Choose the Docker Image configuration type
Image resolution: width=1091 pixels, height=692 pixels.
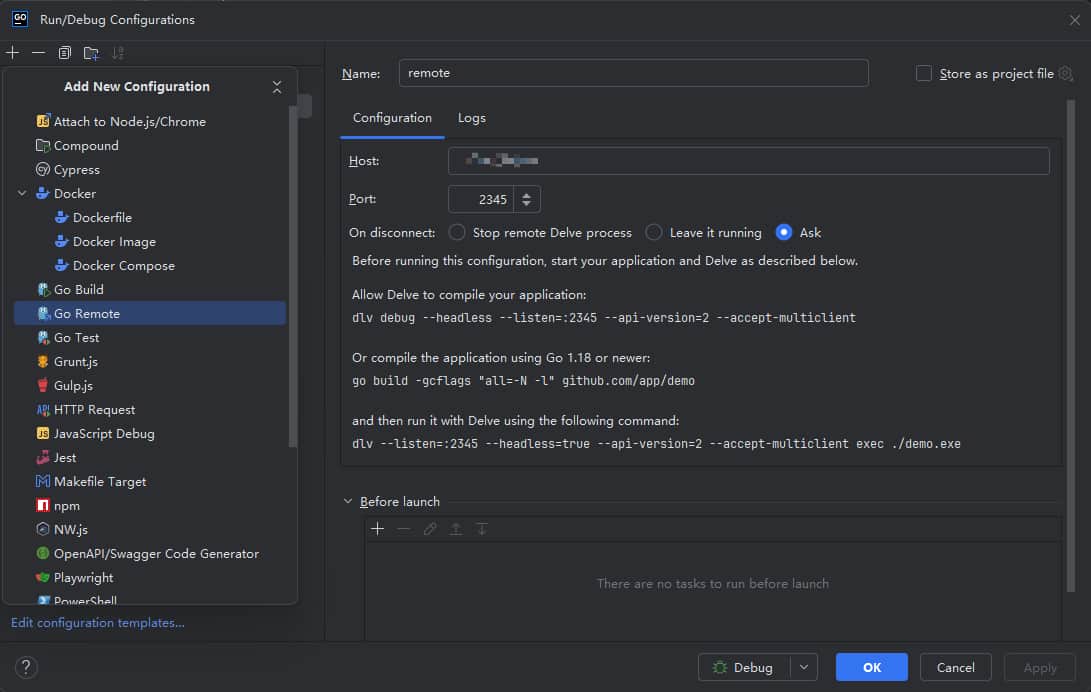[150, 241]
